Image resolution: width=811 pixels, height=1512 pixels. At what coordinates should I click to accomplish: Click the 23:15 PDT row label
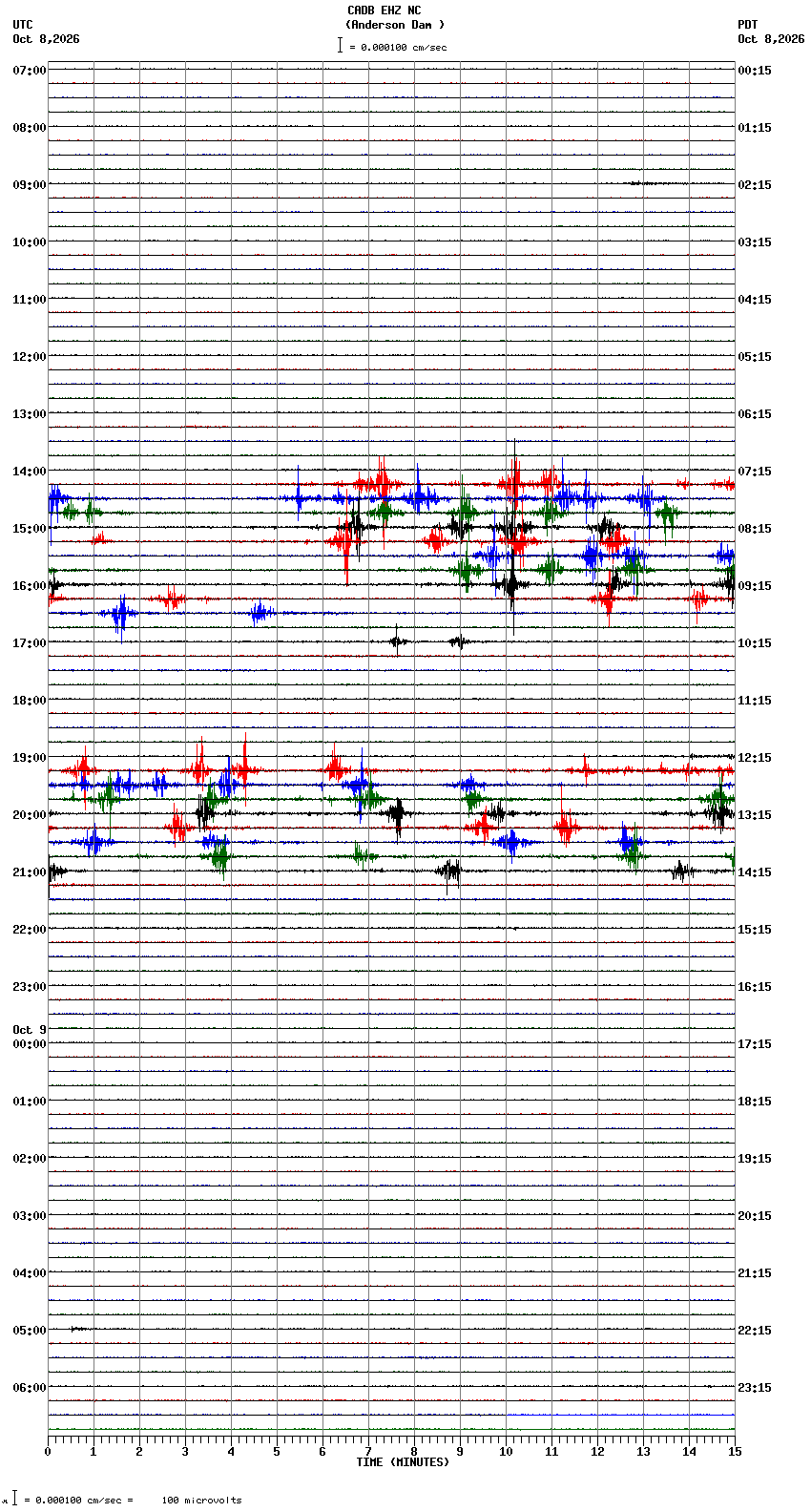click(755, 1388)
